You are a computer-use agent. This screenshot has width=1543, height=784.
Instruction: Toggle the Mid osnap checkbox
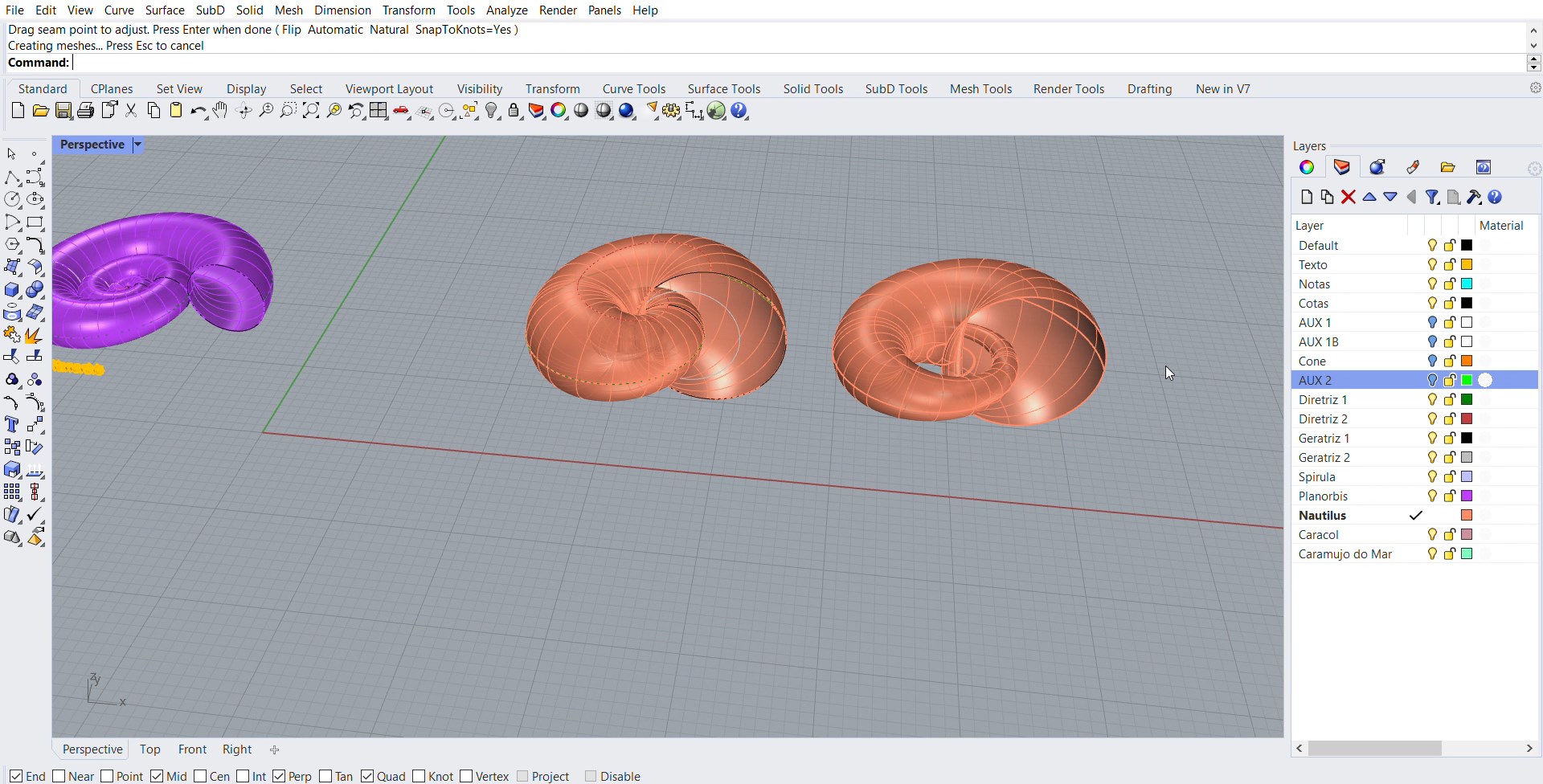157,776
